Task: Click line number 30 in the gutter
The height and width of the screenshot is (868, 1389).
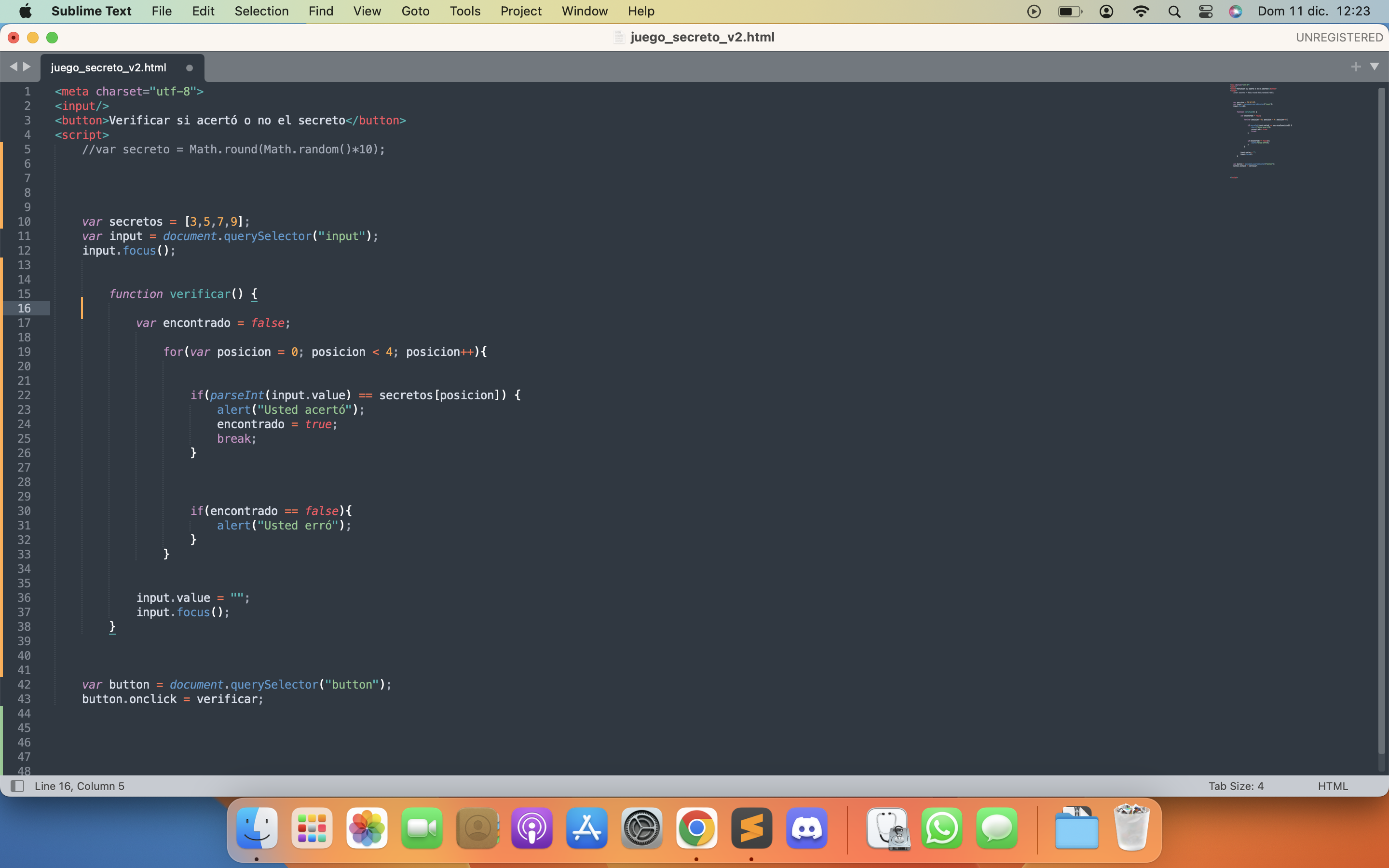Action: point(24,511)
